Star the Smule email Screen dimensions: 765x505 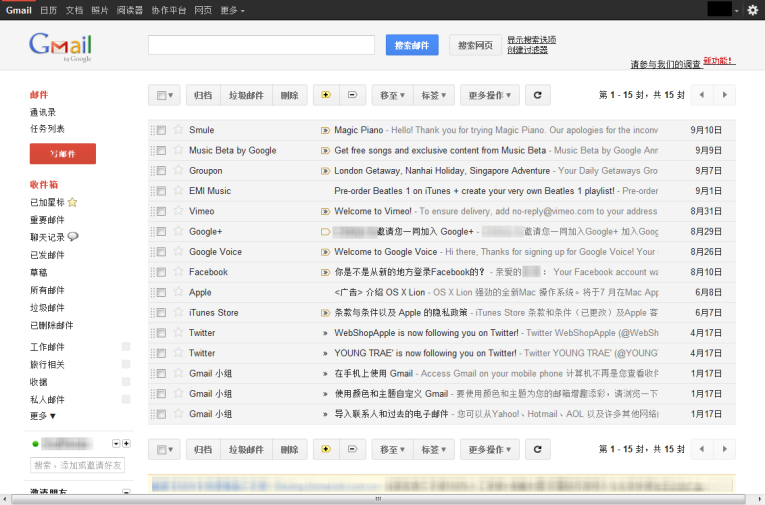point(178,130)
